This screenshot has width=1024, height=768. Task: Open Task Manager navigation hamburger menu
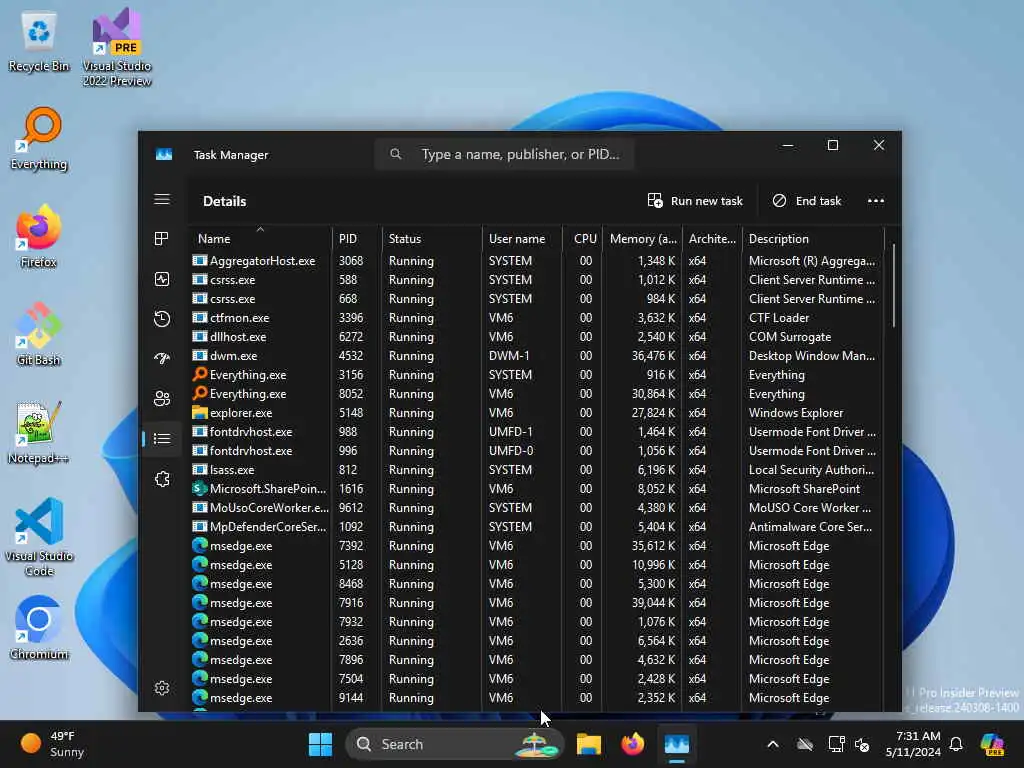162,199
